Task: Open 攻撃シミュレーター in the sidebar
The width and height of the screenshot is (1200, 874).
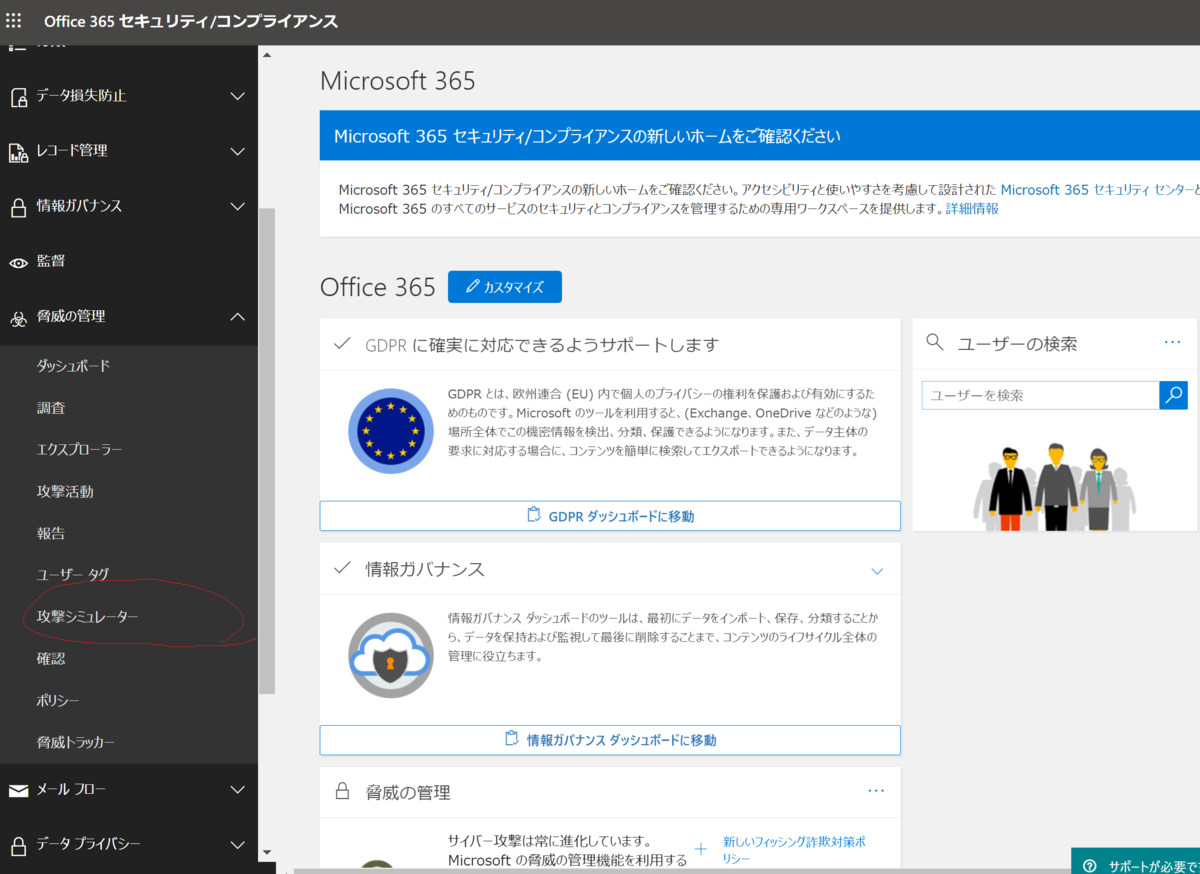Action: click(87, 617)
